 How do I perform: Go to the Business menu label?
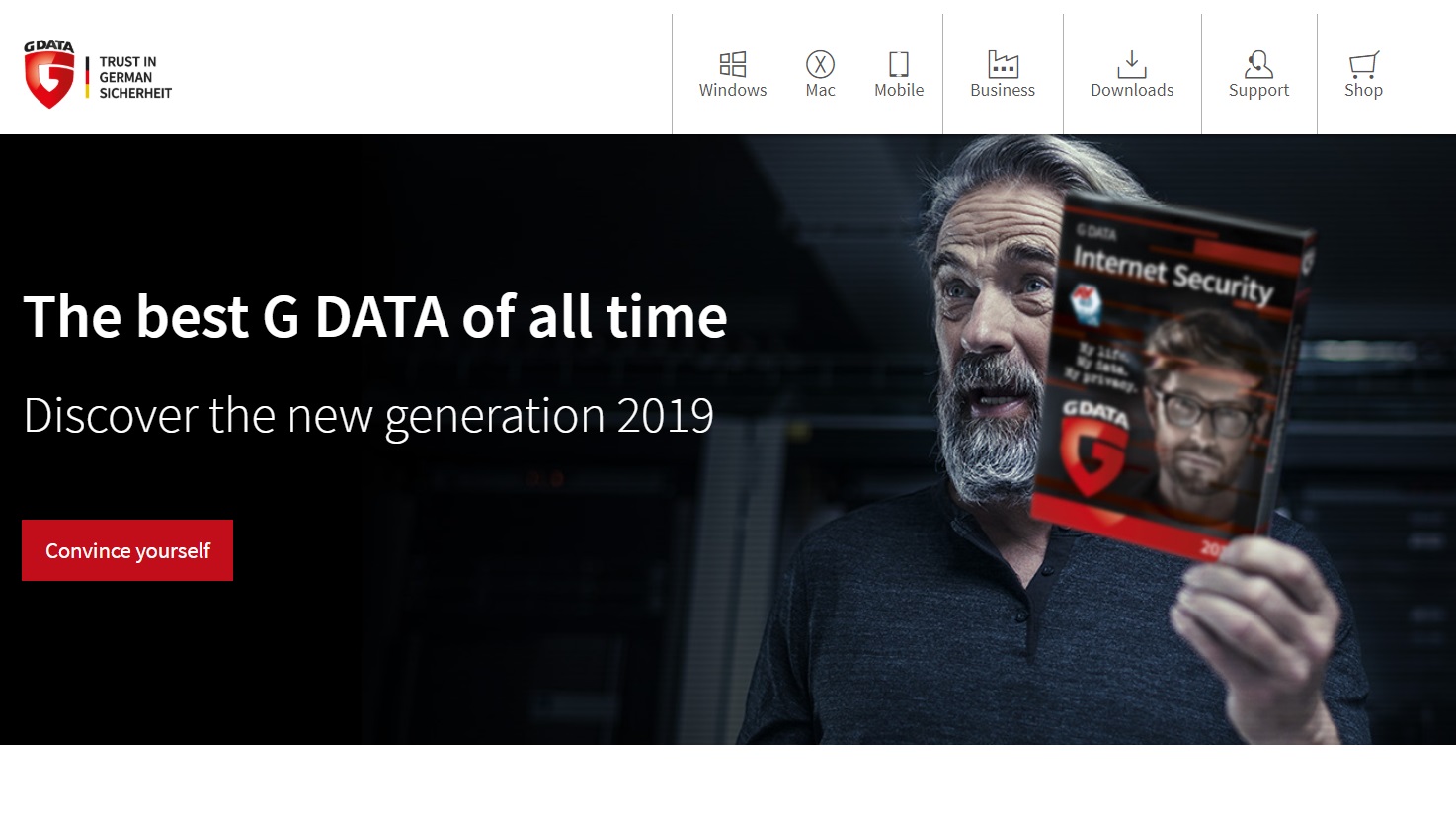[1003, 90]
